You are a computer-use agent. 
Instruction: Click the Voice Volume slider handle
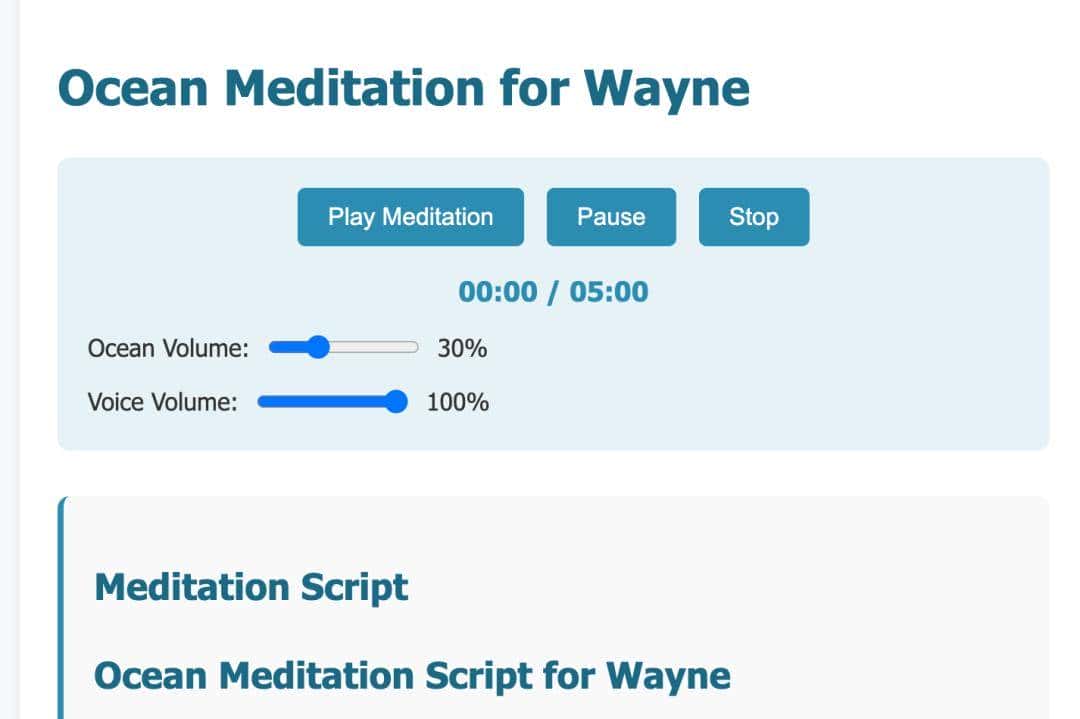(397, 402)
